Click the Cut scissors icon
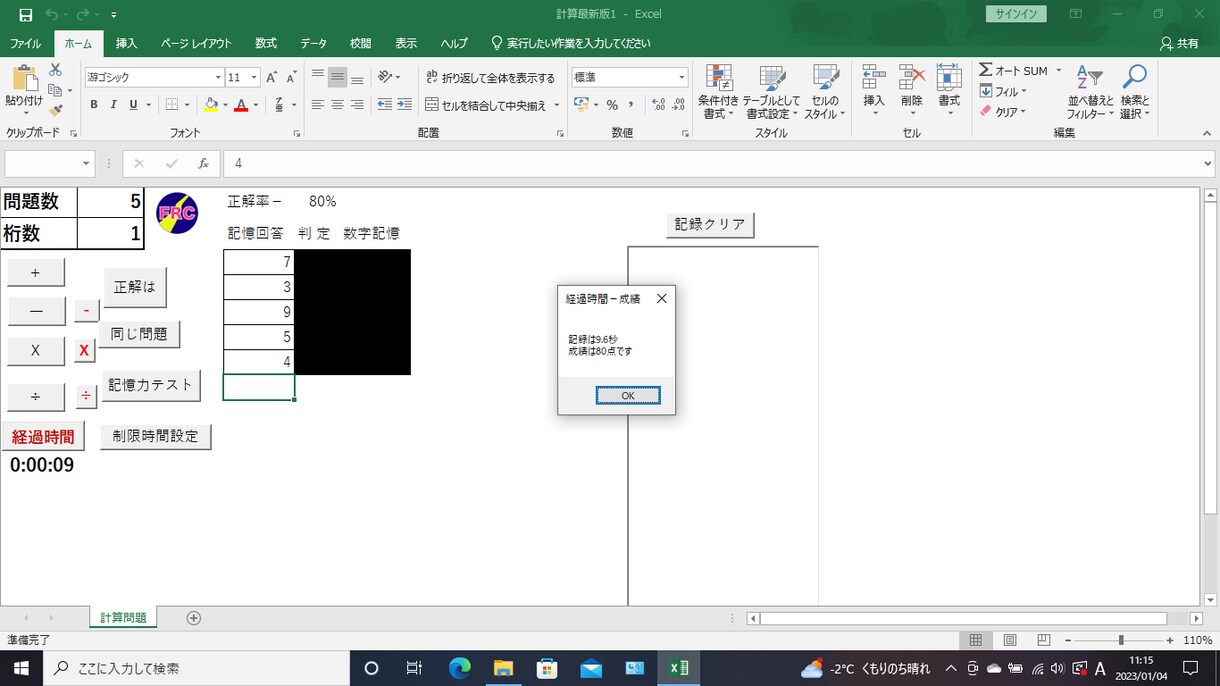The image size is (1220, 686). [x=55, y=70]
